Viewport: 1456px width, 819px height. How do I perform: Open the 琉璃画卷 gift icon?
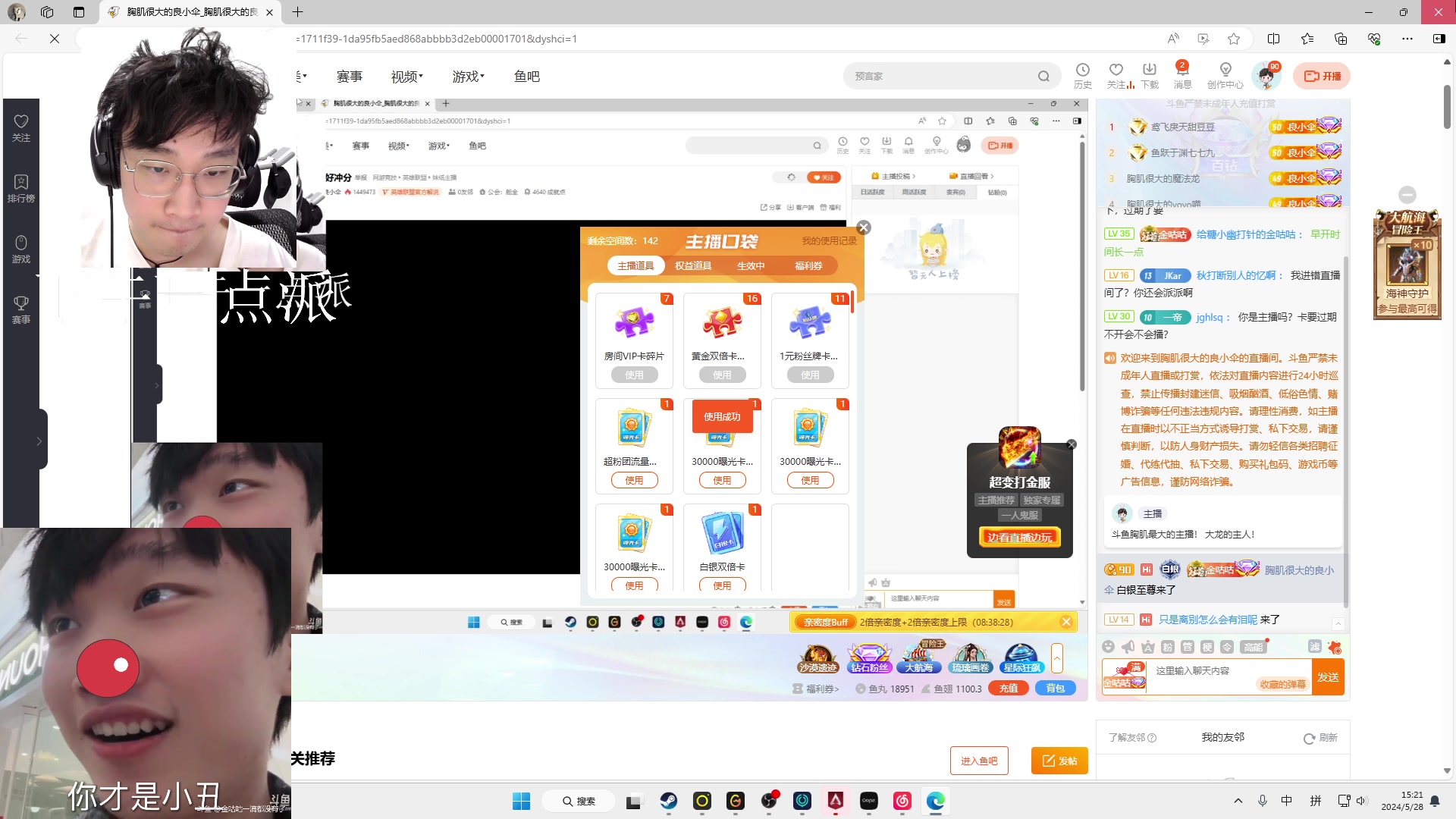971,658
